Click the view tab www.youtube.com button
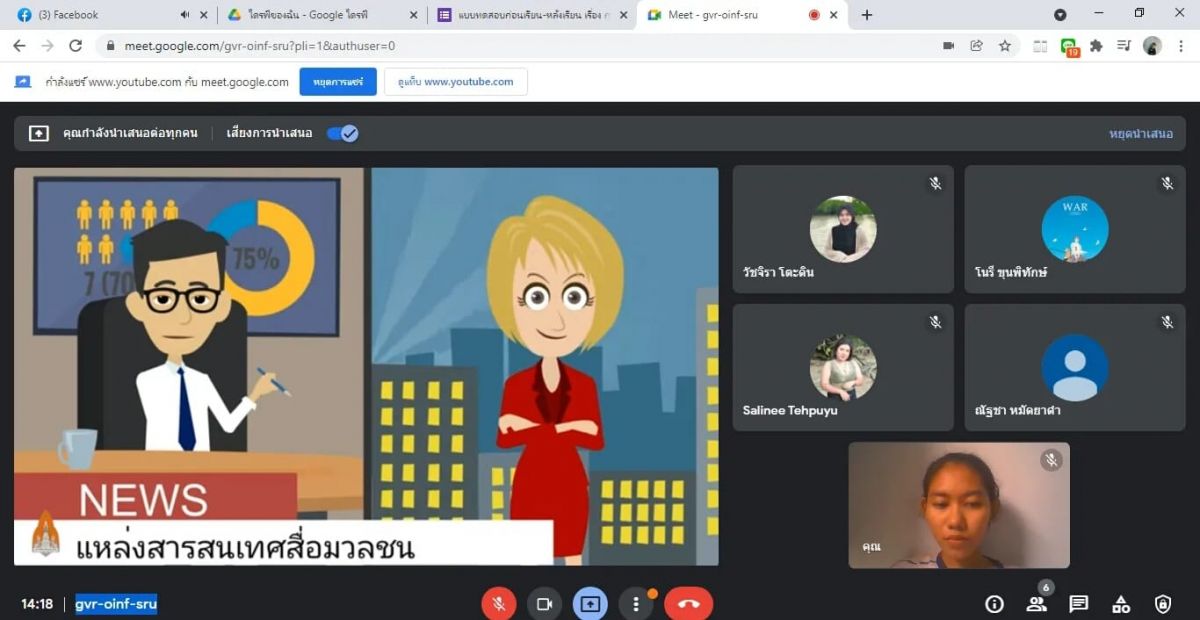 [456, 82]
